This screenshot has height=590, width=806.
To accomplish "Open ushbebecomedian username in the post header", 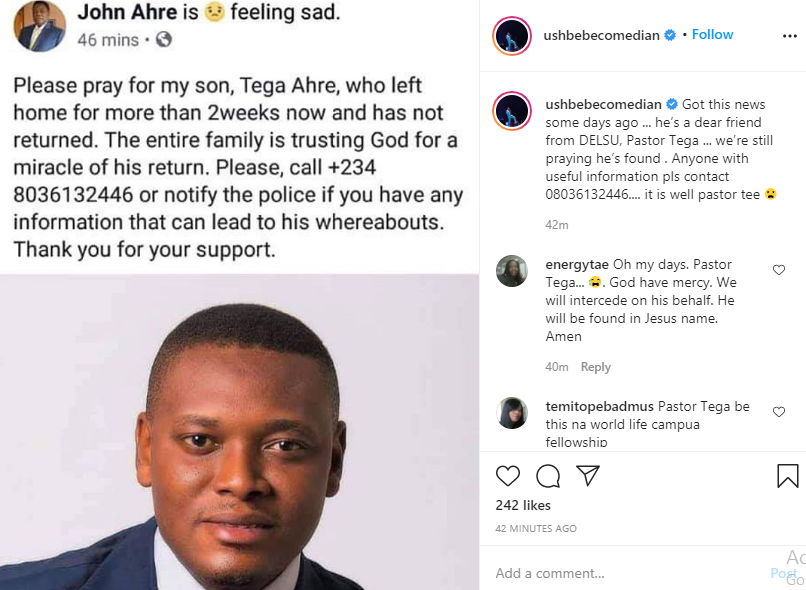I will 602,35.
